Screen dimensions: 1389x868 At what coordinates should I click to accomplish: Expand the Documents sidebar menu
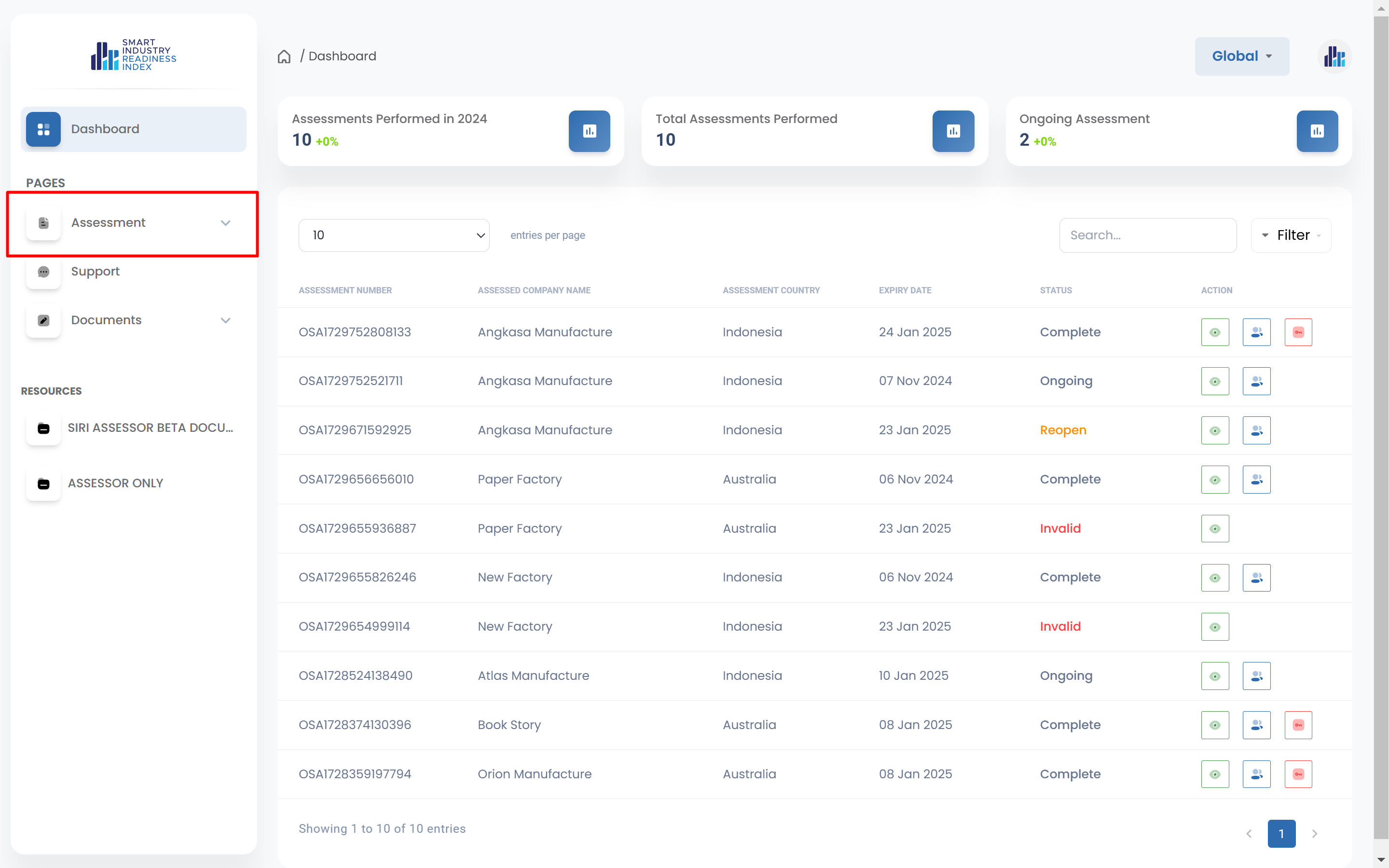pyautogui.click(x=133, y=320)
